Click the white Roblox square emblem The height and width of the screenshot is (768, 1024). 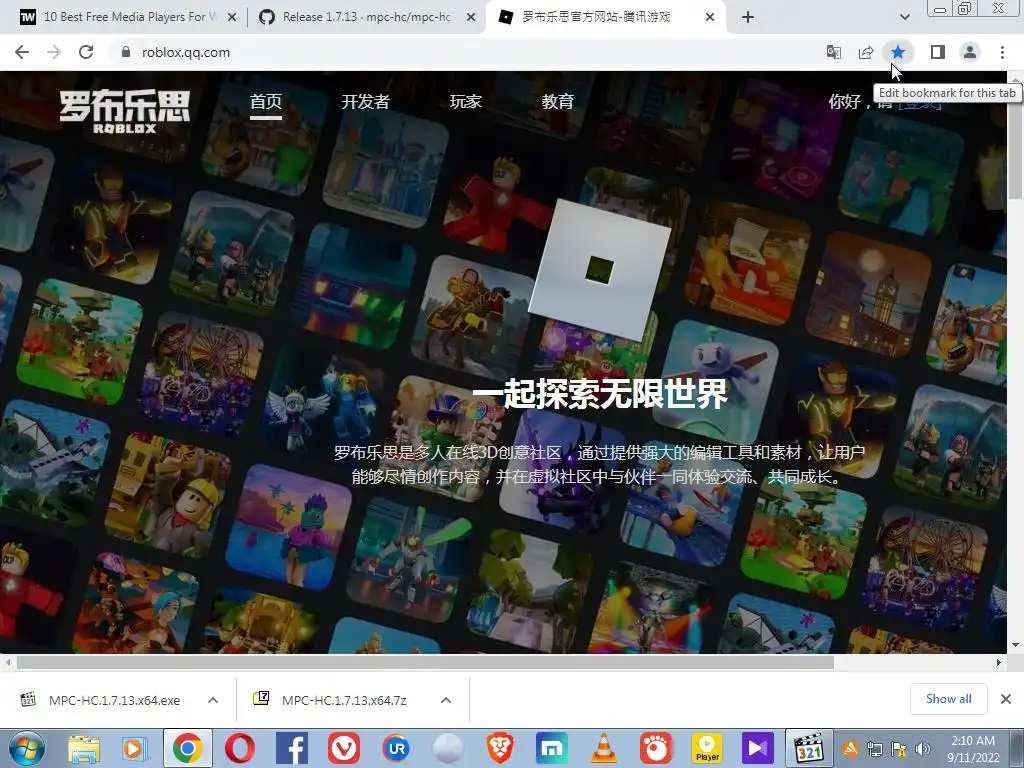(600, 270)
